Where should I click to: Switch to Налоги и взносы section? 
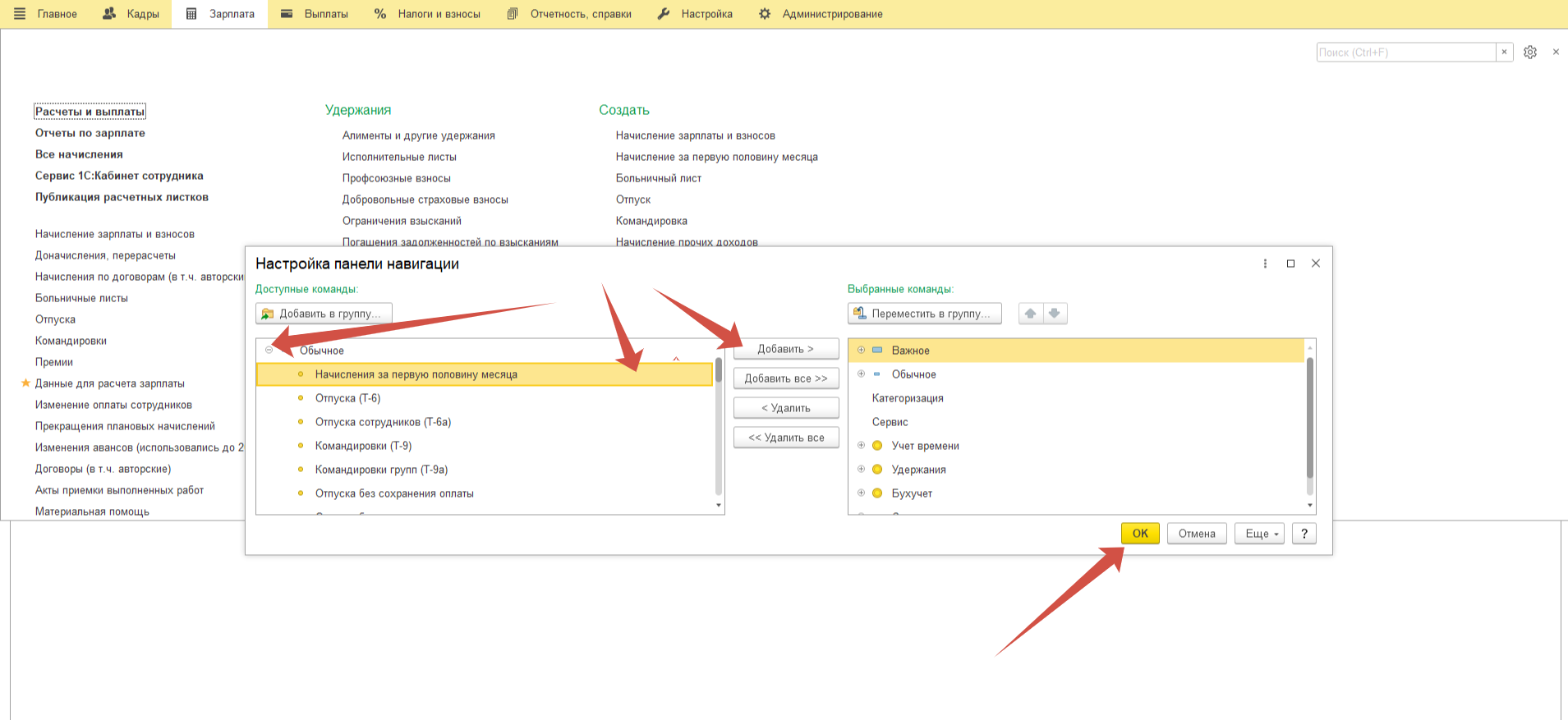[x=427, y=14]
